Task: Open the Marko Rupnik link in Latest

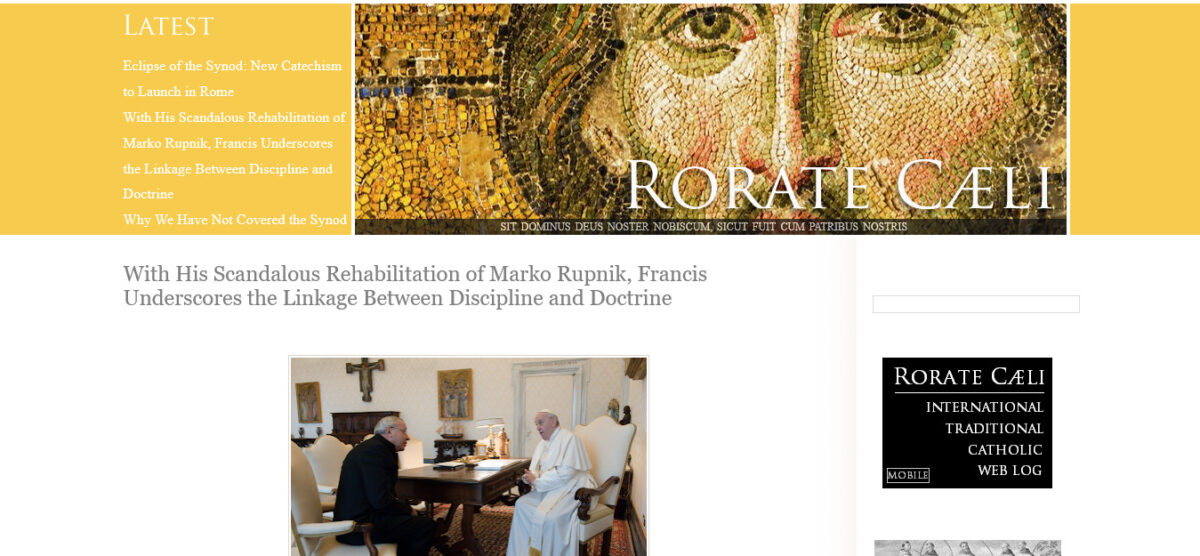Action: 234,156
